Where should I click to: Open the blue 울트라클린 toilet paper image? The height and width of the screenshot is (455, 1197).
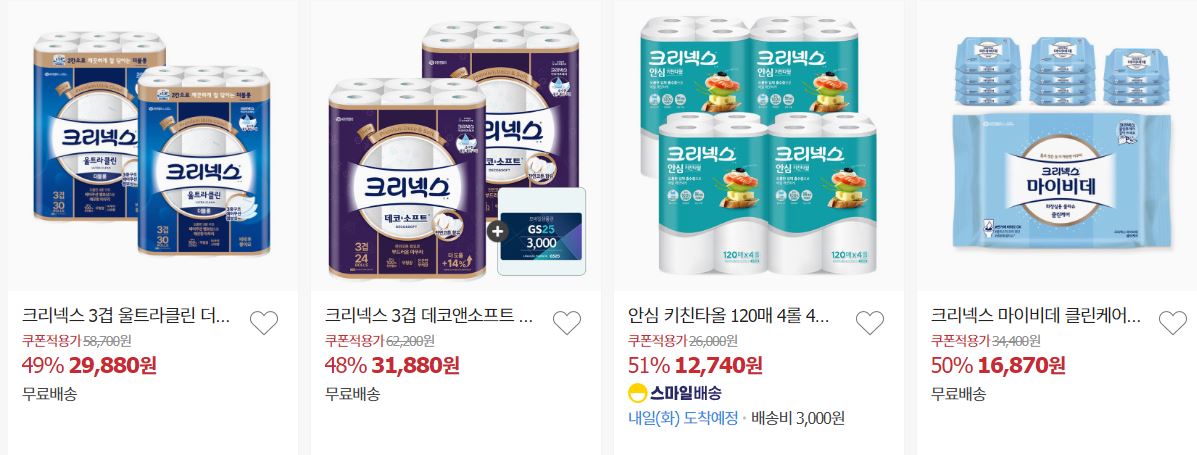(x=153, y=145)
